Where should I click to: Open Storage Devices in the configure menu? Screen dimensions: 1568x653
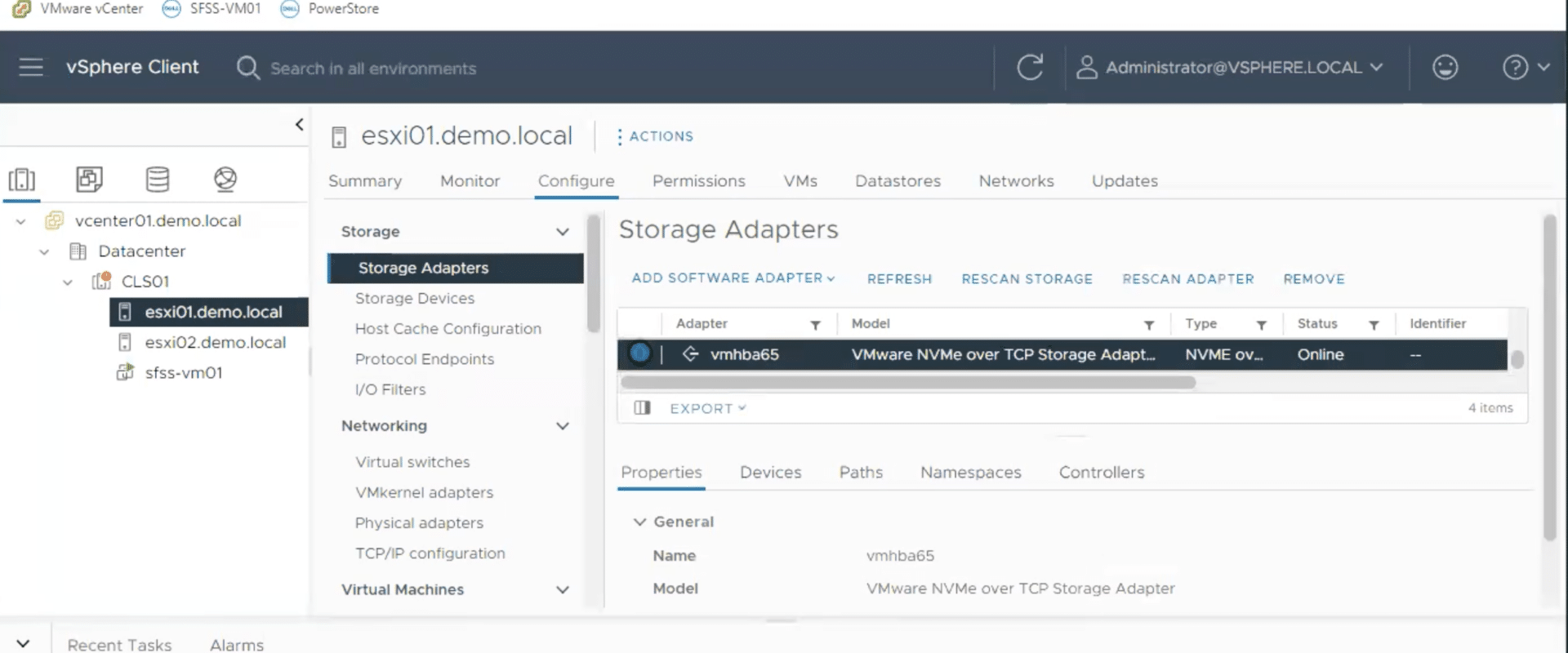pos(415,299)
